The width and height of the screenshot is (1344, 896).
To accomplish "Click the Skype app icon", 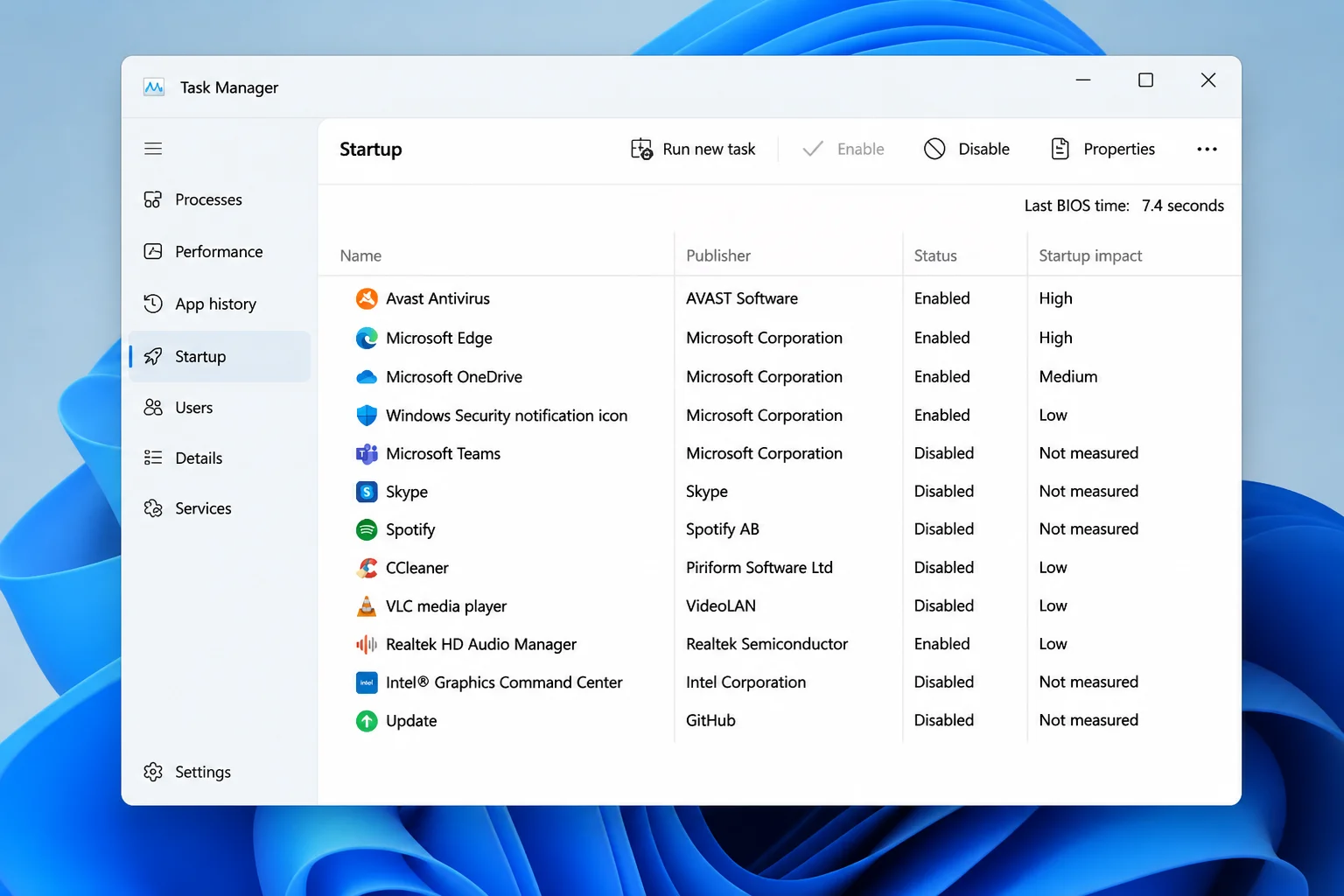I will tap(367, 492).
